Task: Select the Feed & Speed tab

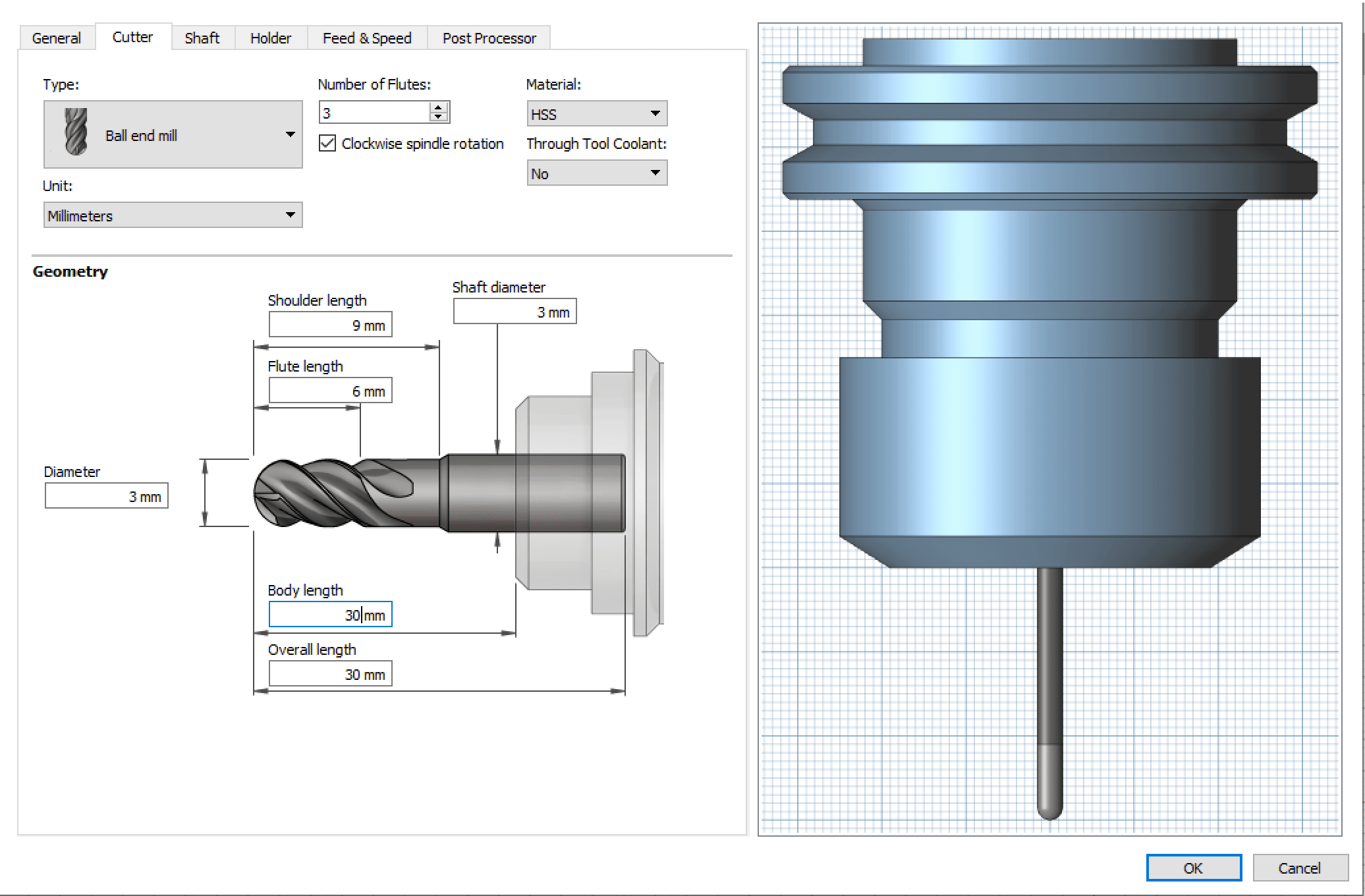Action: point(367,38)
